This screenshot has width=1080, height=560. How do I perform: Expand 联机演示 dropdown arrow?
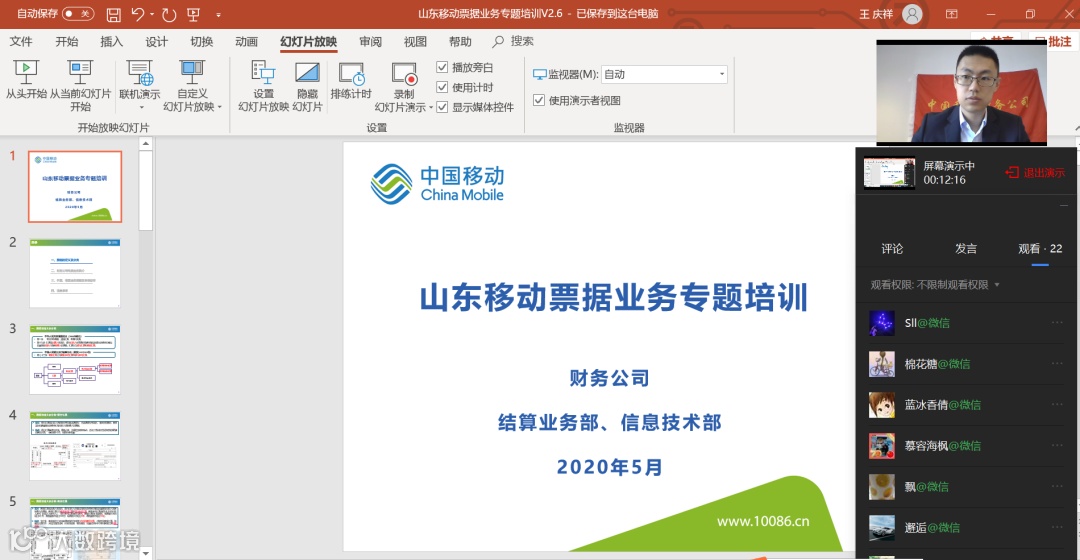click(141, 107)
